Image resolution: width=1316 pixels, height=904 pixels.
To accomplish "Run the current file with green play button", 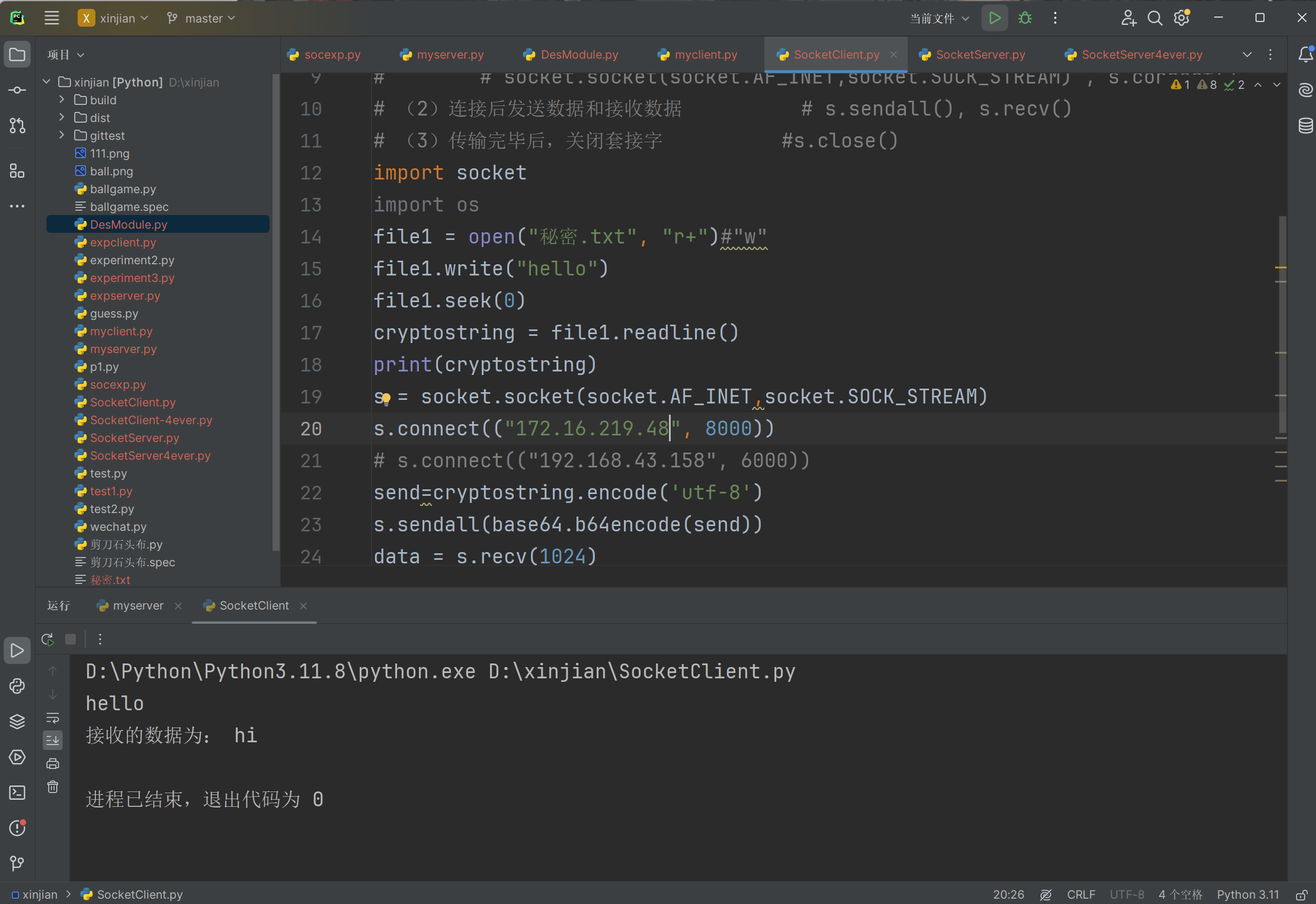I will (x=994, y=18).
